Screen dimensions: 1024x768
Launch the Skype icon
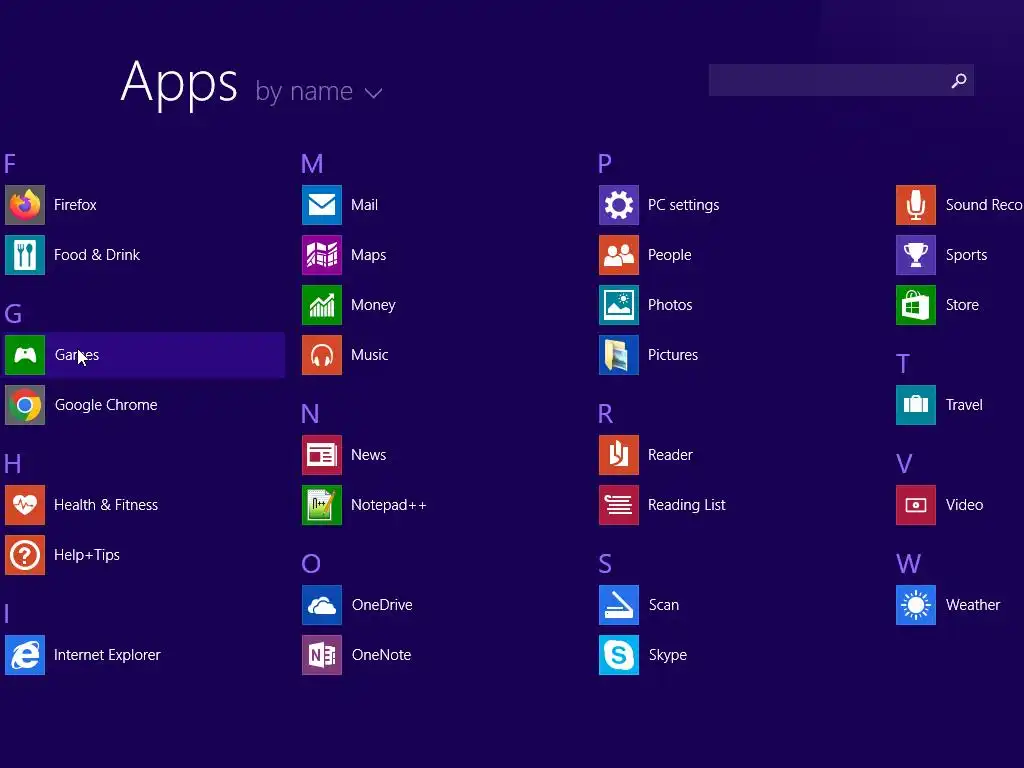619,655
